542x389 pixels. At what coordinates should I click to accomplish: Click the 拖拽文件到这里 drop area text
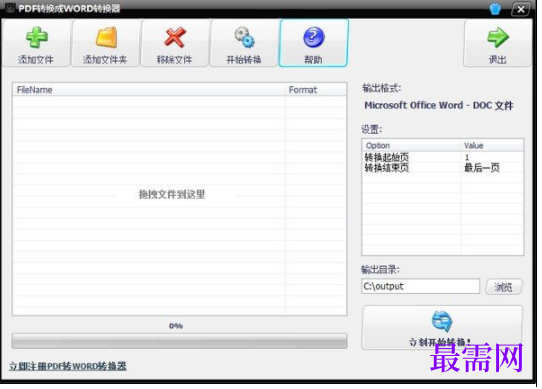tap(172, 194)
